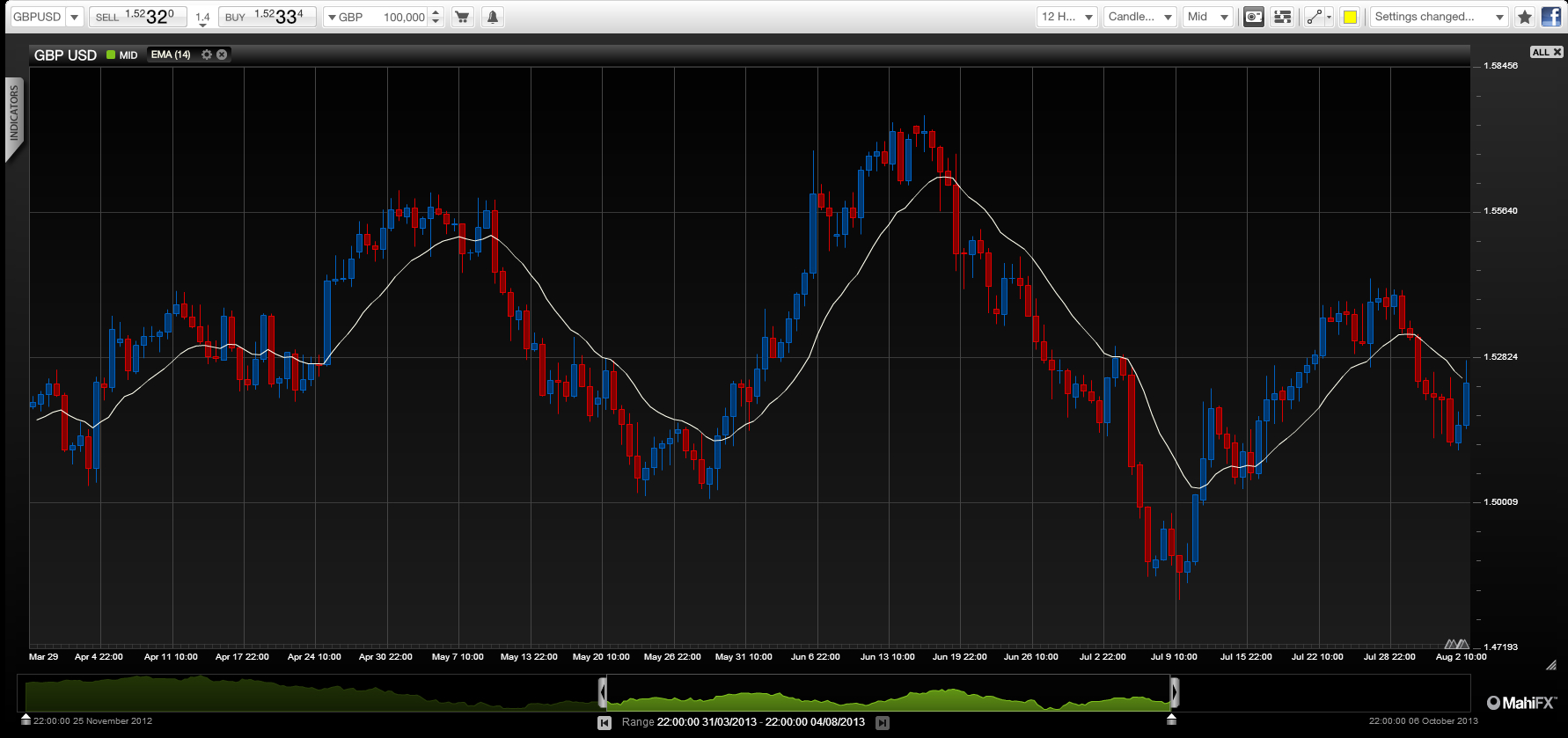Click the 100,000 trade amount field
The image size is (1568, 738).
(x=402, y=17)
